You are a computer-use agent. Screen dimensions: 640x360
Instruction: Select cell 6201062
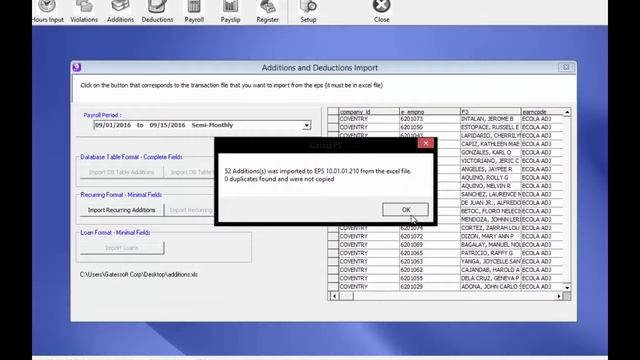tap(429, 270)
